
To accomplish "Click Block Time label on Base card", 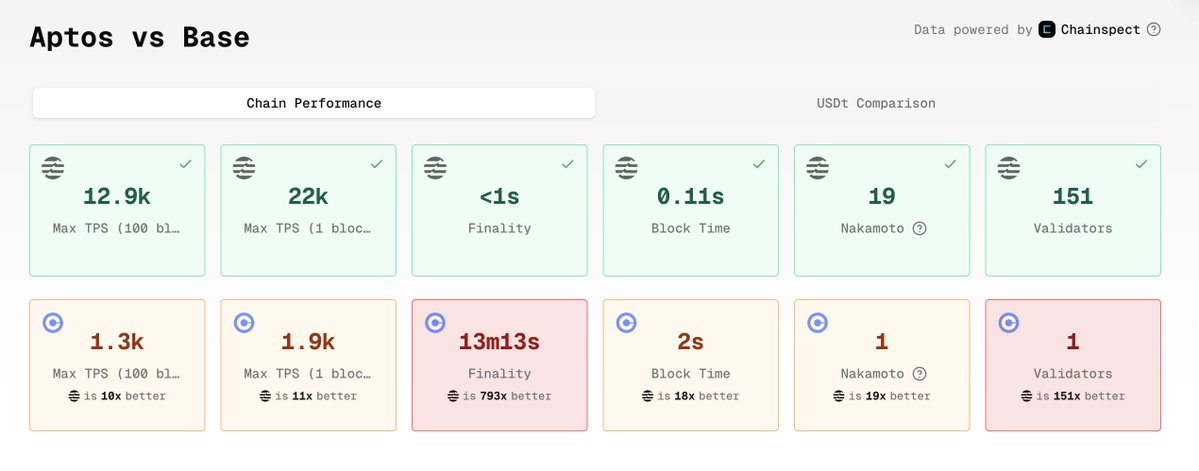I will click(x=690, y=374).
